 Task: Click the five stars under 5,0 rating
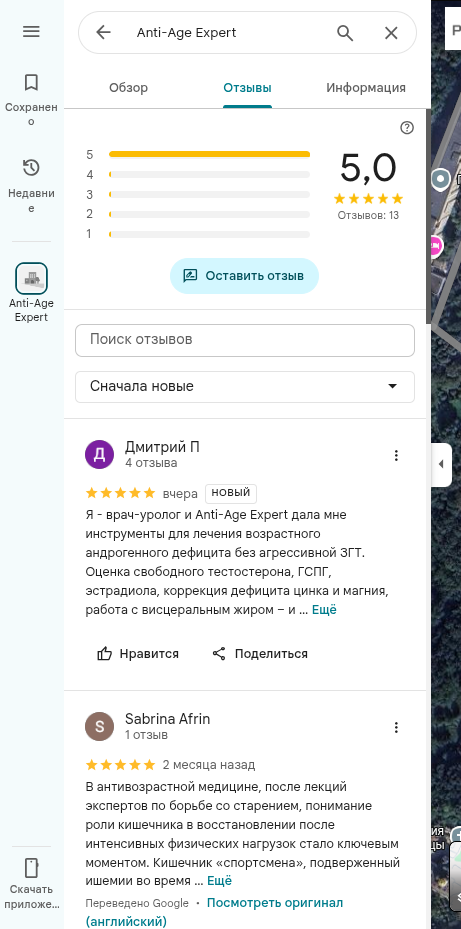point(368,198)
